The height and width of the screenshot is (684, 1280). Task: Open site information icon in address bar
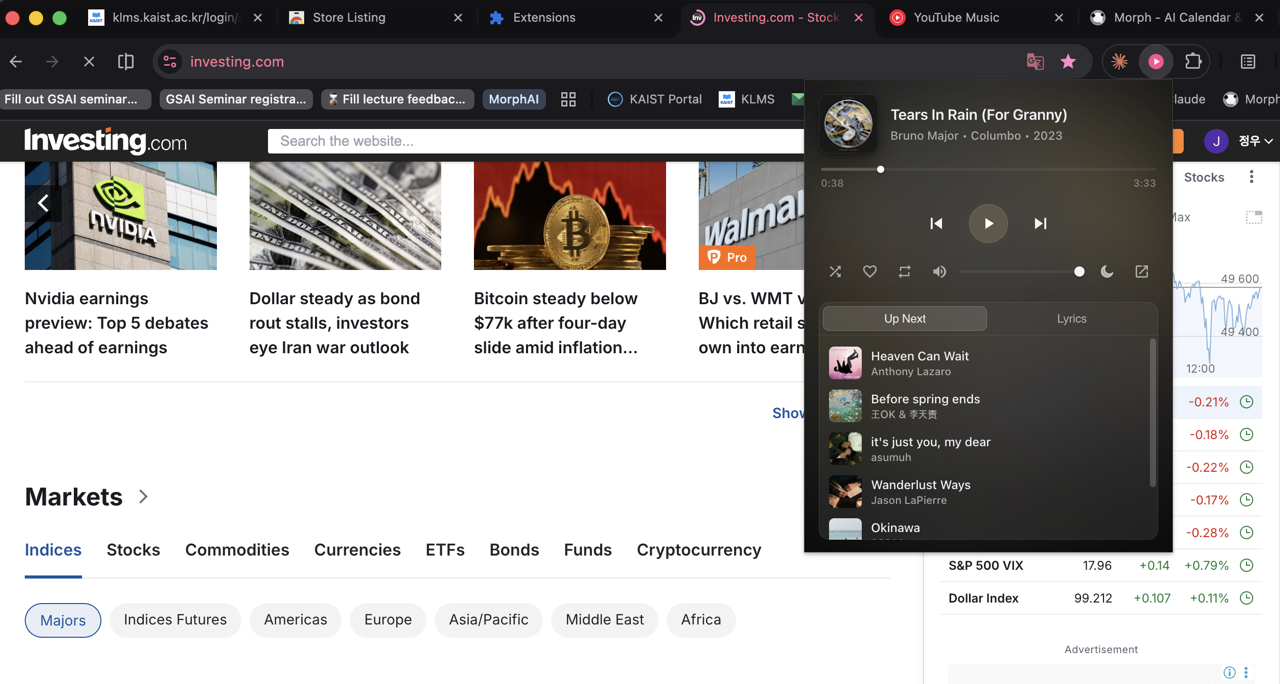coord(170,62)
